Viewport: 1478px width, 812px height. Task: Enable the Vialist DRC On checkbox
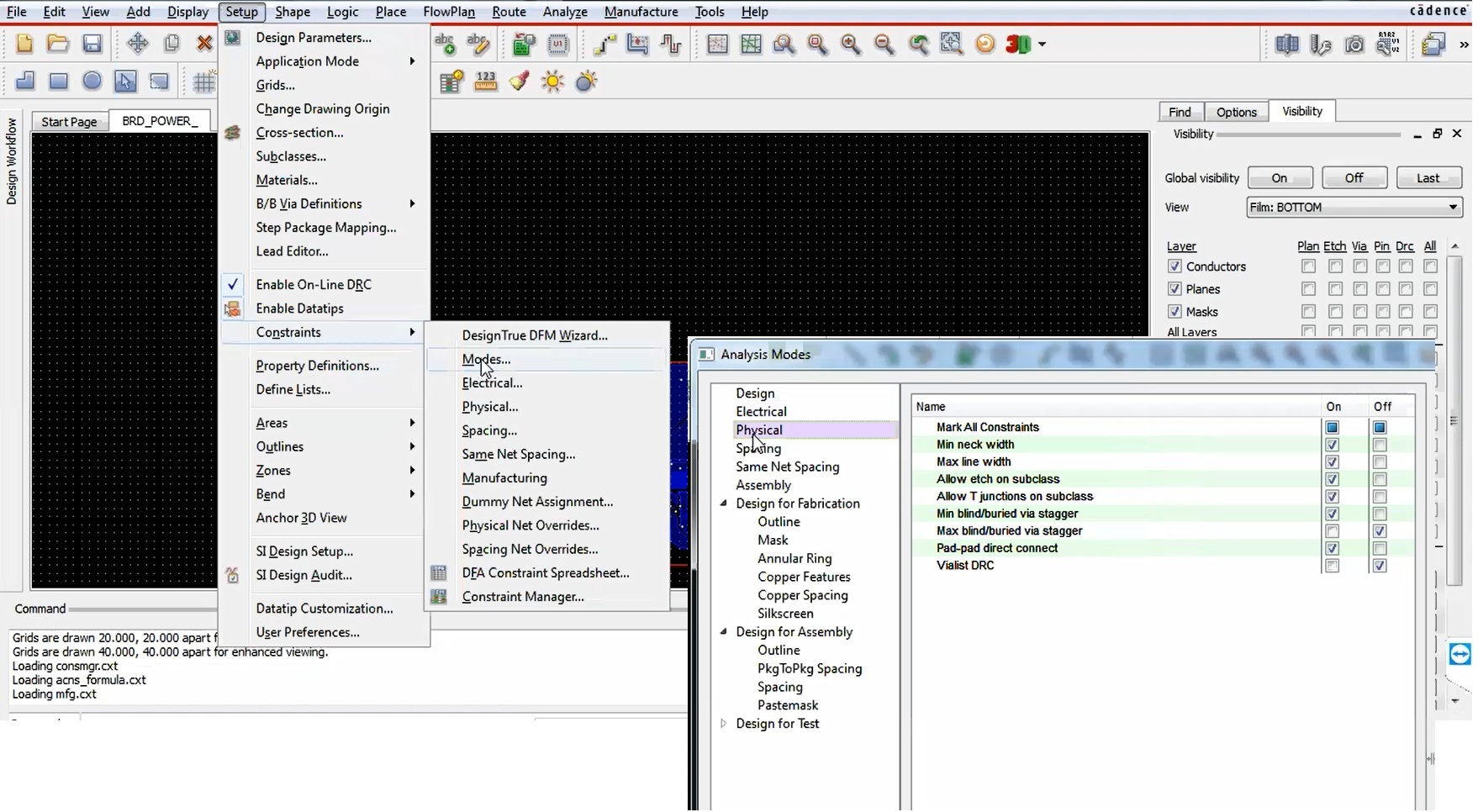pos(1332,566)
